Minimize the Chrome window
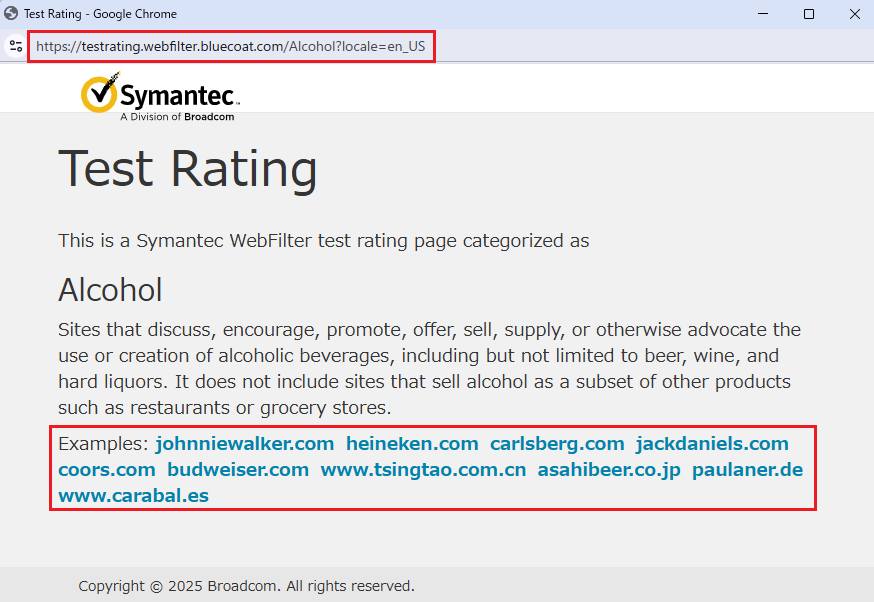The width and height of the screenshot is (874, 602). (x=763, y=14)
